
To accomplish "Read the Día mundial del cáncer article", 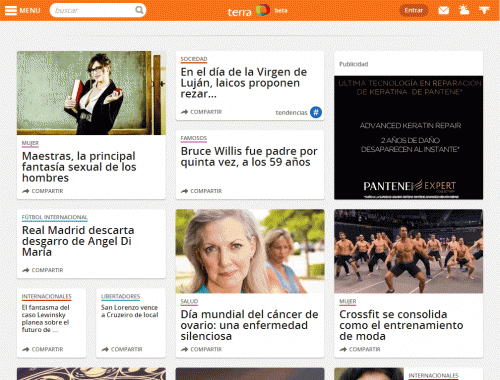I will [249, 325].
